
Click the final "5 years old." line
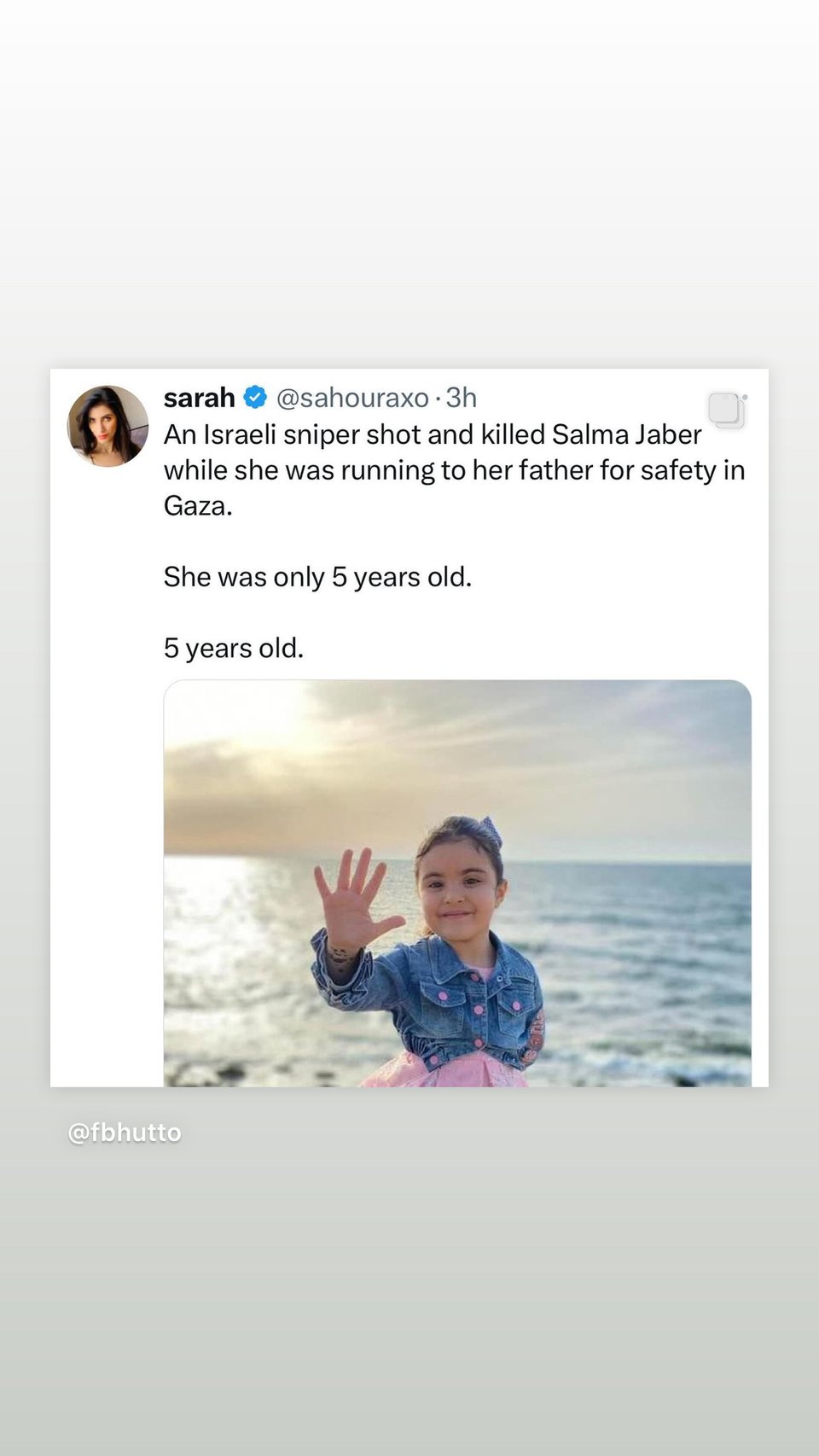pos(234,649)
